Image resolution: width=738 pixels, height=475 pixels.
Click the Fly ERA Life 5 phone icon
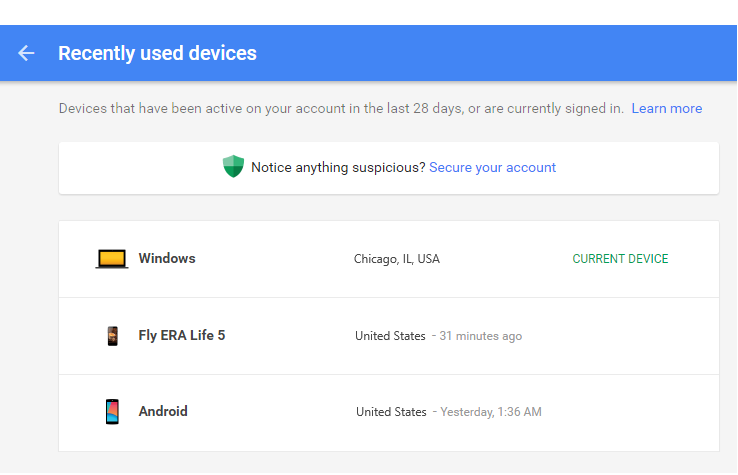coord(112,336)
